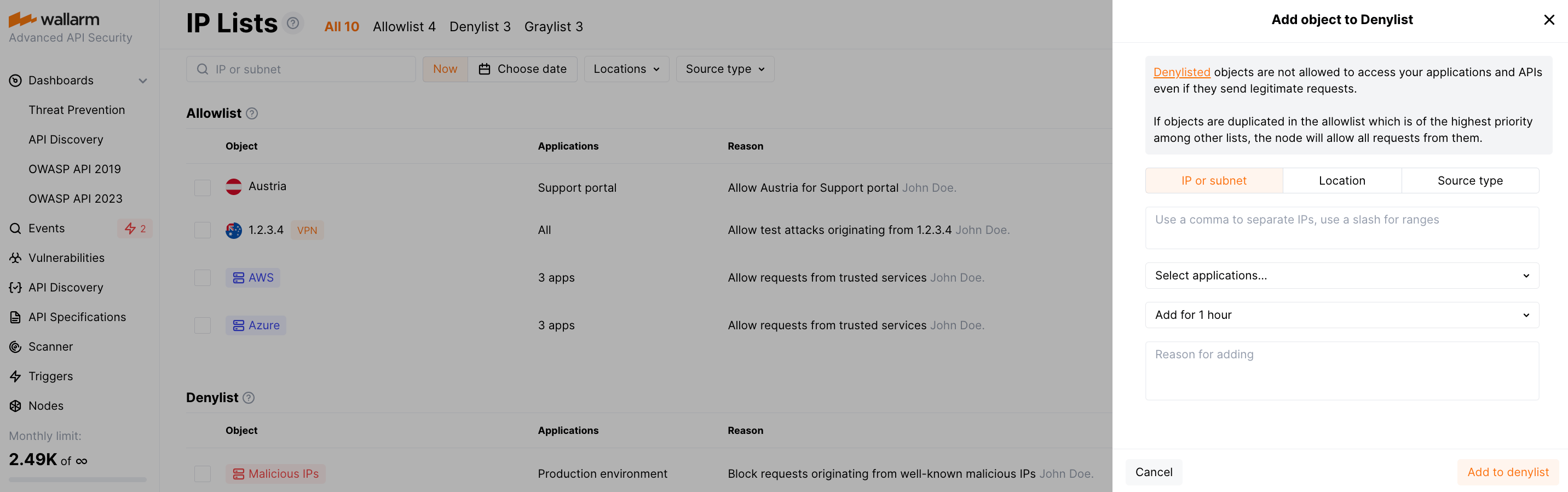Open the Locations filter dropdown
The image size is (1568, 492).
626,69
